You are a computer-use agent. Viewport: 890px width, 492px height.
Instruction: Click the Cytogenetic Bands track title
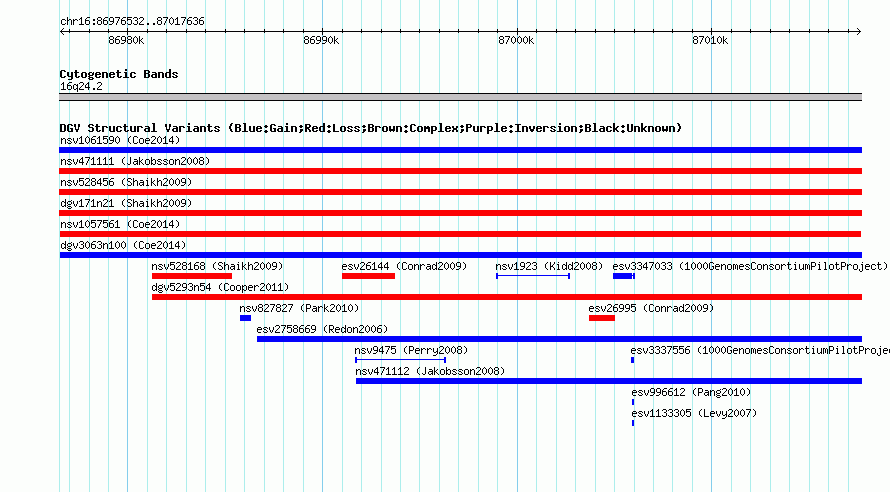click(x=119, y=74)
